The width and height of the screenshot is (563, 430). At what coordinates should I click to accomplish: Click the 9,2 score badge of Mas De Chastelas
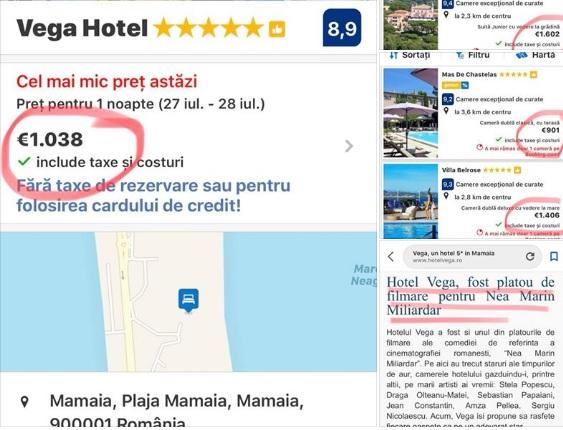(448, 99)
